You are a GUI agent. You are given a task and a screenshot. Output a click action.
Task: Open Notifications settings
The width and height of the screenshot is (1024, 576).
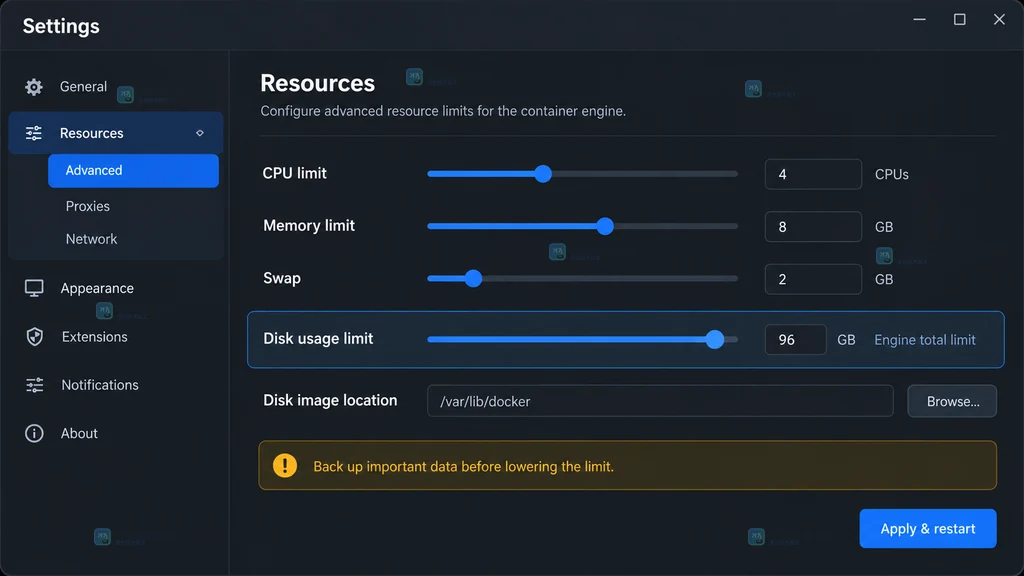pos(100,385)
